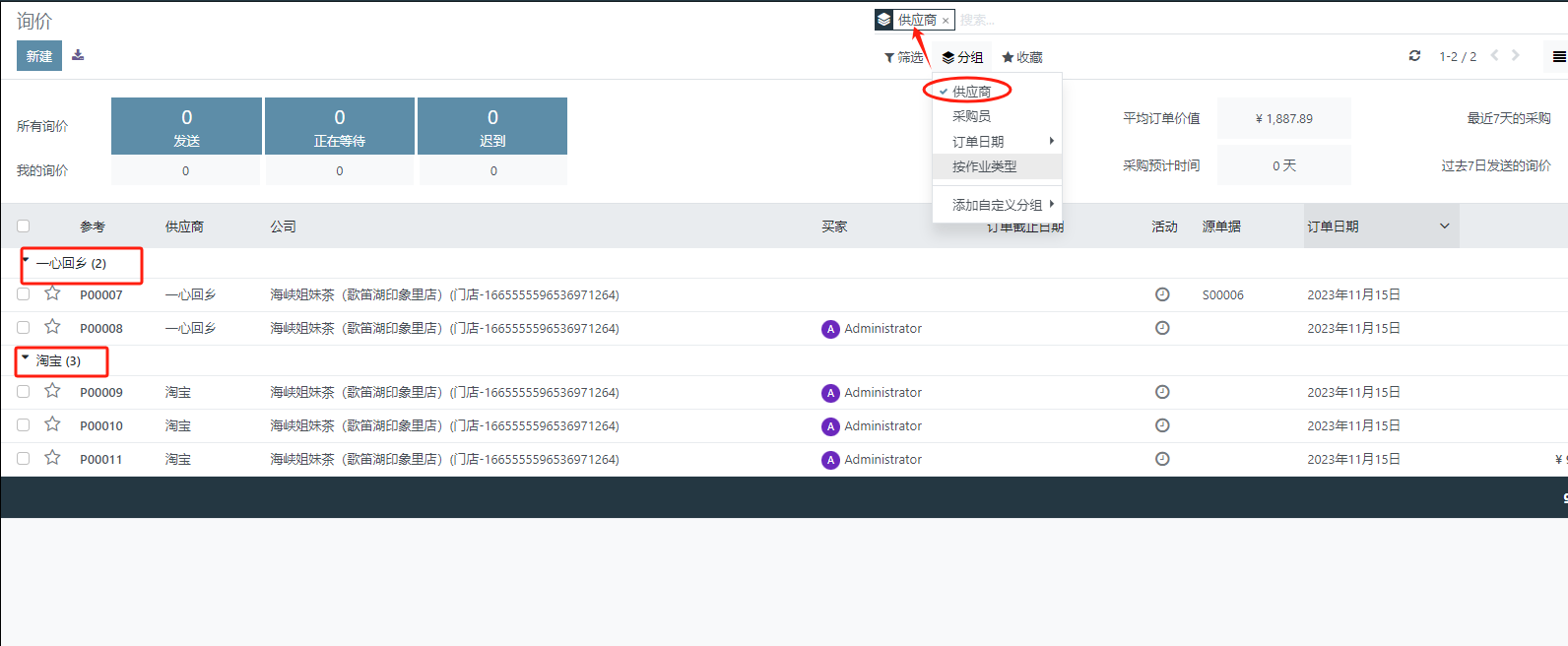Viewport: 1568px width, 646px height.
Task: Open the list view switcher icon
Action: pyautogui.click(x=1558, y=57)
